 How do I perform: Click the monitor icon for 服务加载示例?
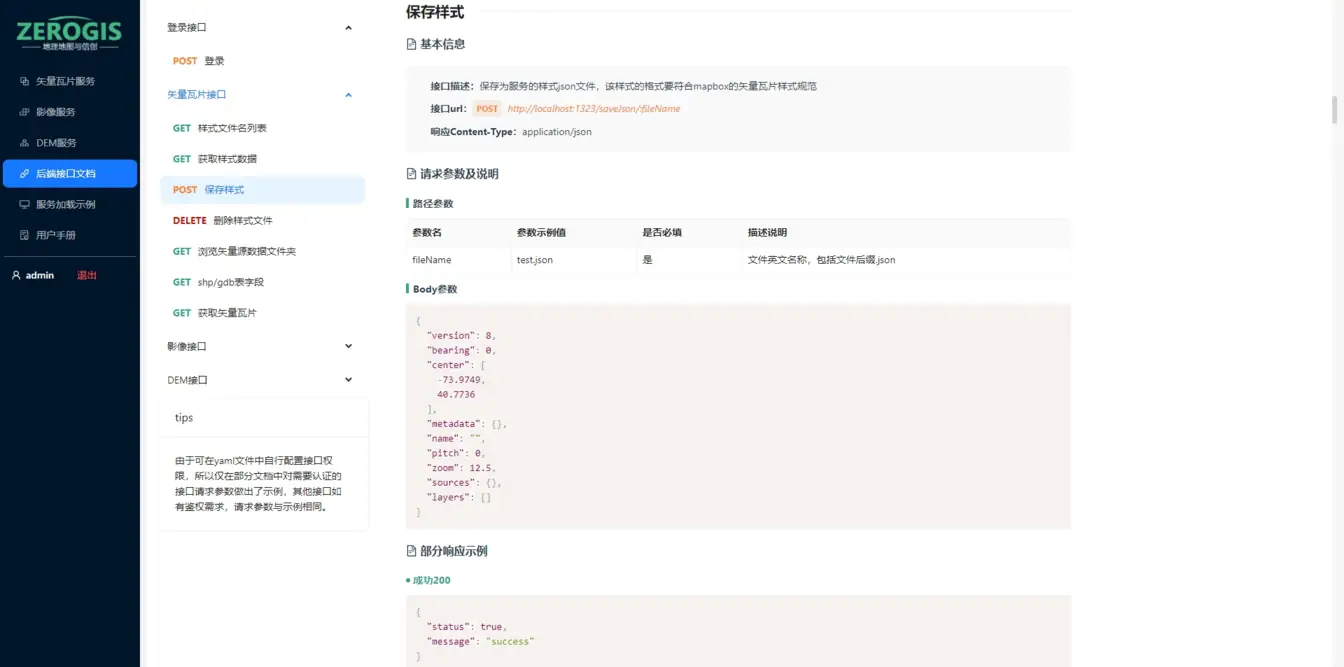[25, 205]
